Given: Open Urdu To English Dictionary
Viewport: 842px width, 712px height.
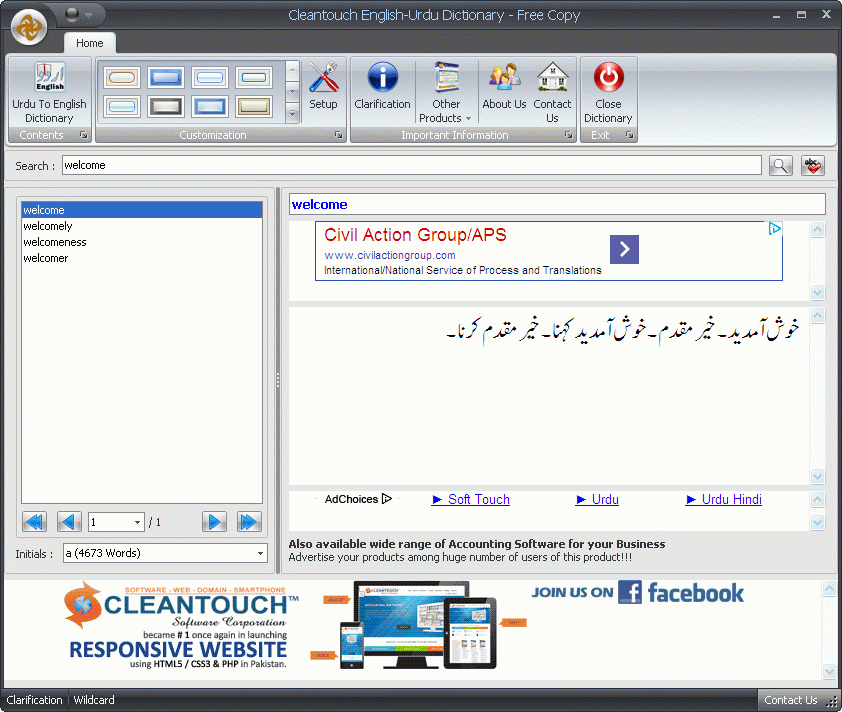Looking at the screenshot, I should [49, 92].
